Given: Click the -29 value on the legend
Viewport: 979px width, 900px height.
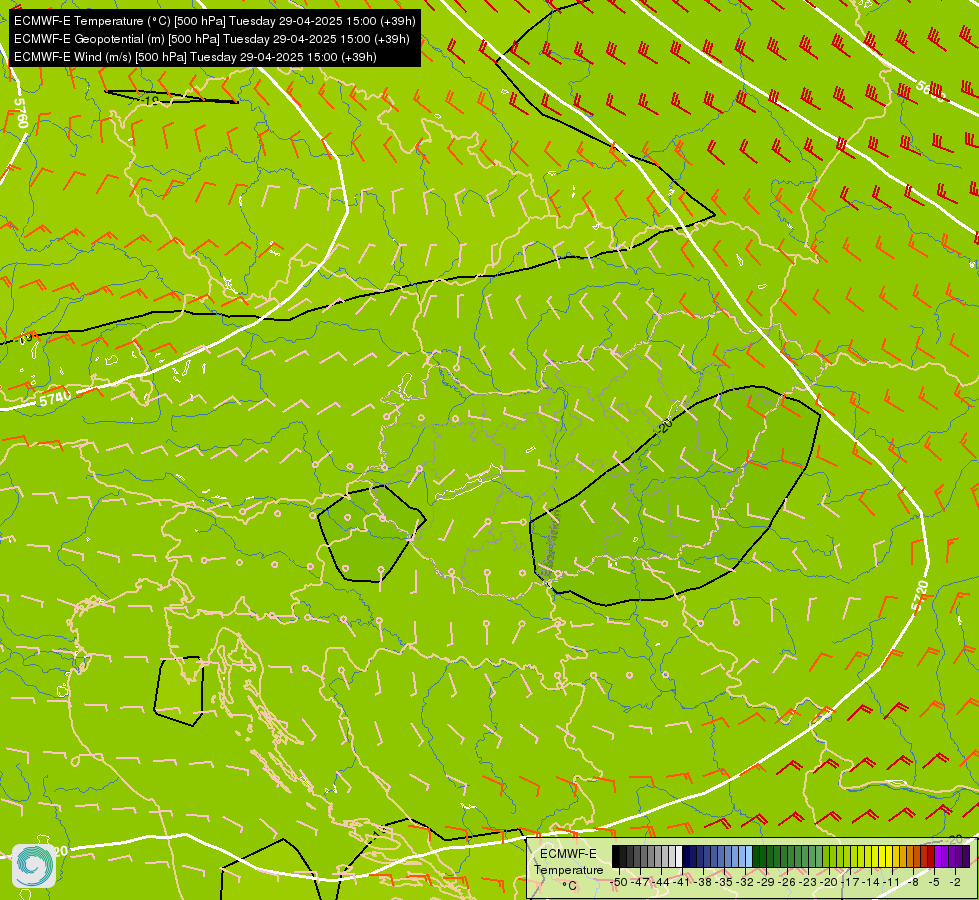Looking at the screenshot, I should [766, 882].
